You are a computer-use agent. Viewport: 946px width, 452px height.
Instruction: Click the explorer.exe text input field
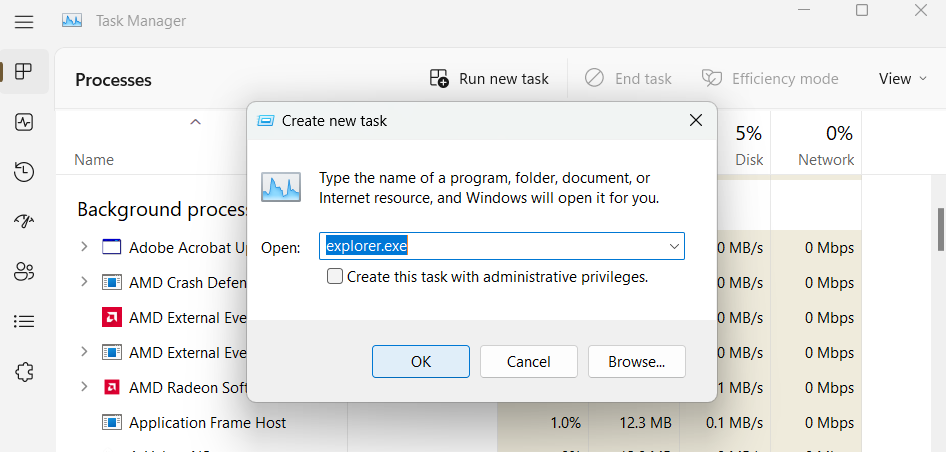point(490,246)
